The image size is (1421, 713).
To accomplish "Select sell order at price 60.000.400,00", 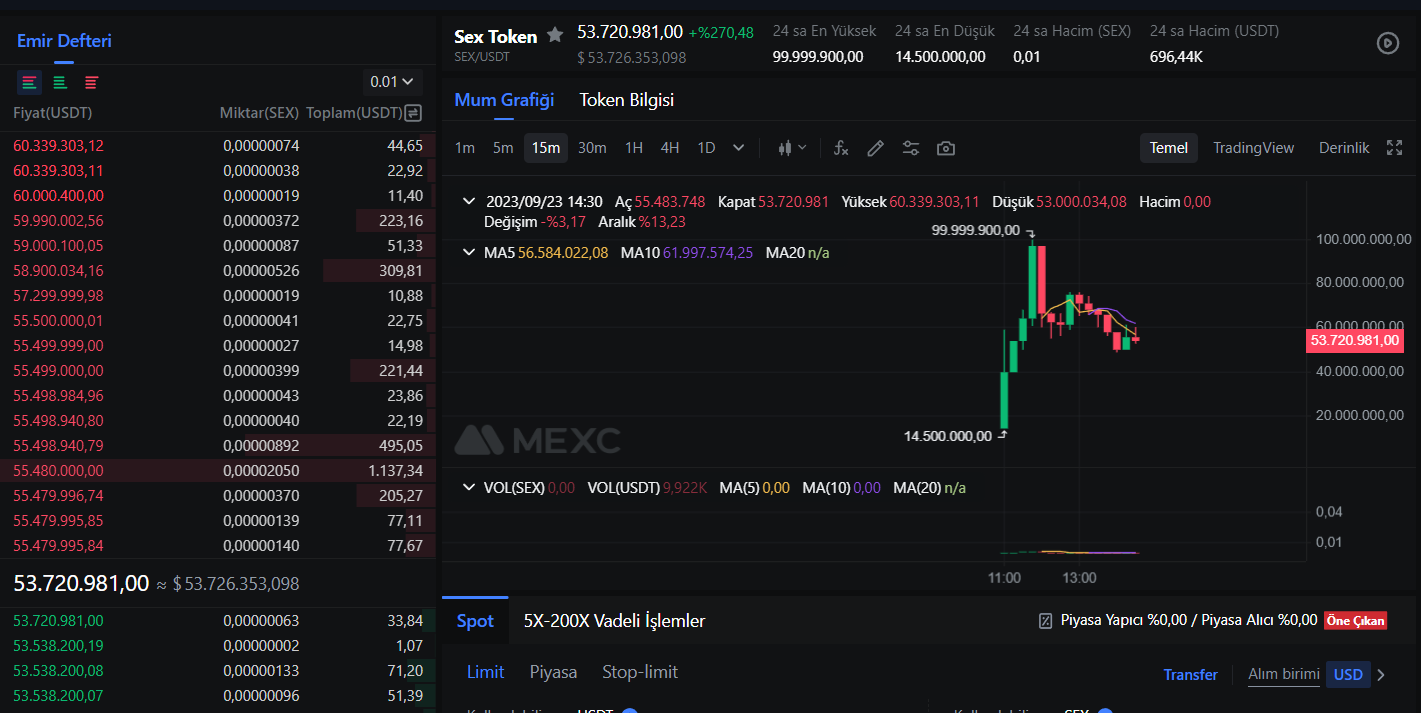I will [218, 196].
